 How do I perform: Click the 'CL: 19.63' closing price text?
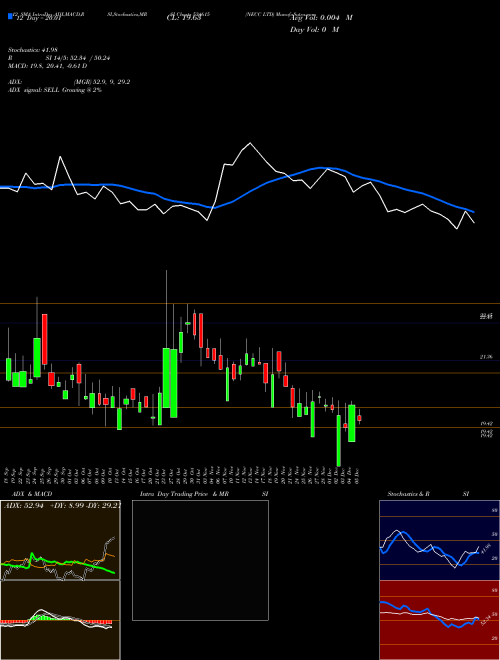[184, 18]
